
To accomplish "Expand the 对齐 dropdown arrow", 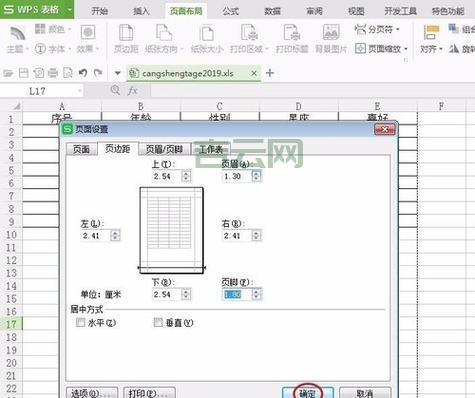I will pyautogui.click(x=440, y=49).
